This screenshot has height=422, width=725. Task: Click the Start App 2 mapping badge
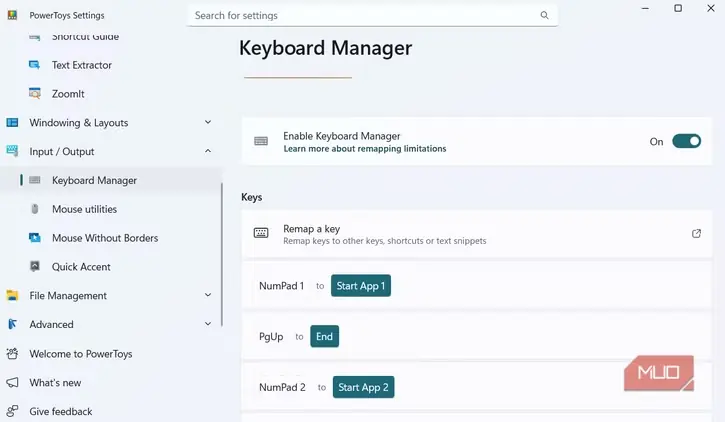coord(363,387)
